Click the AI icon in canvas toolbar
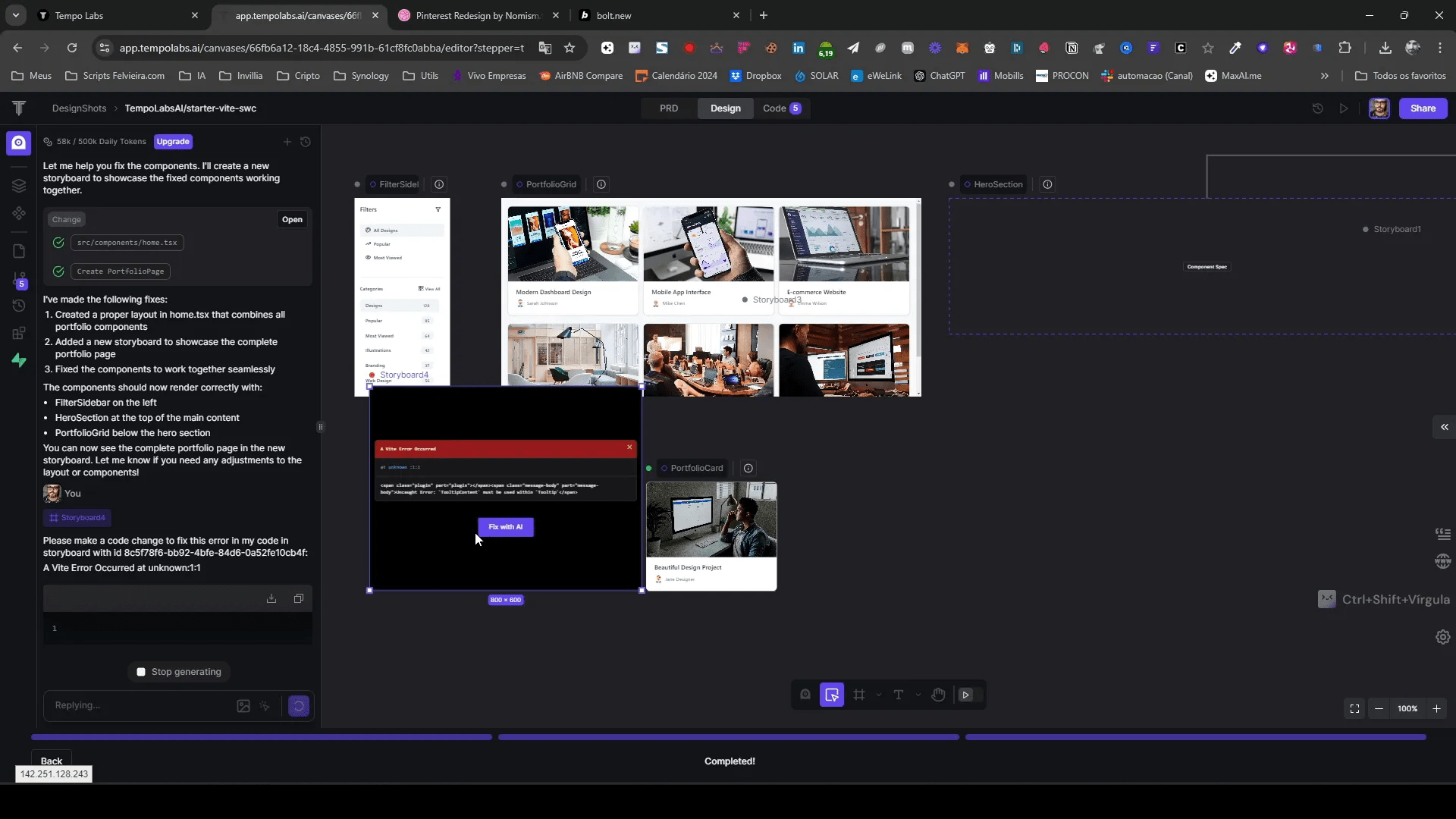 coord(805,695)
